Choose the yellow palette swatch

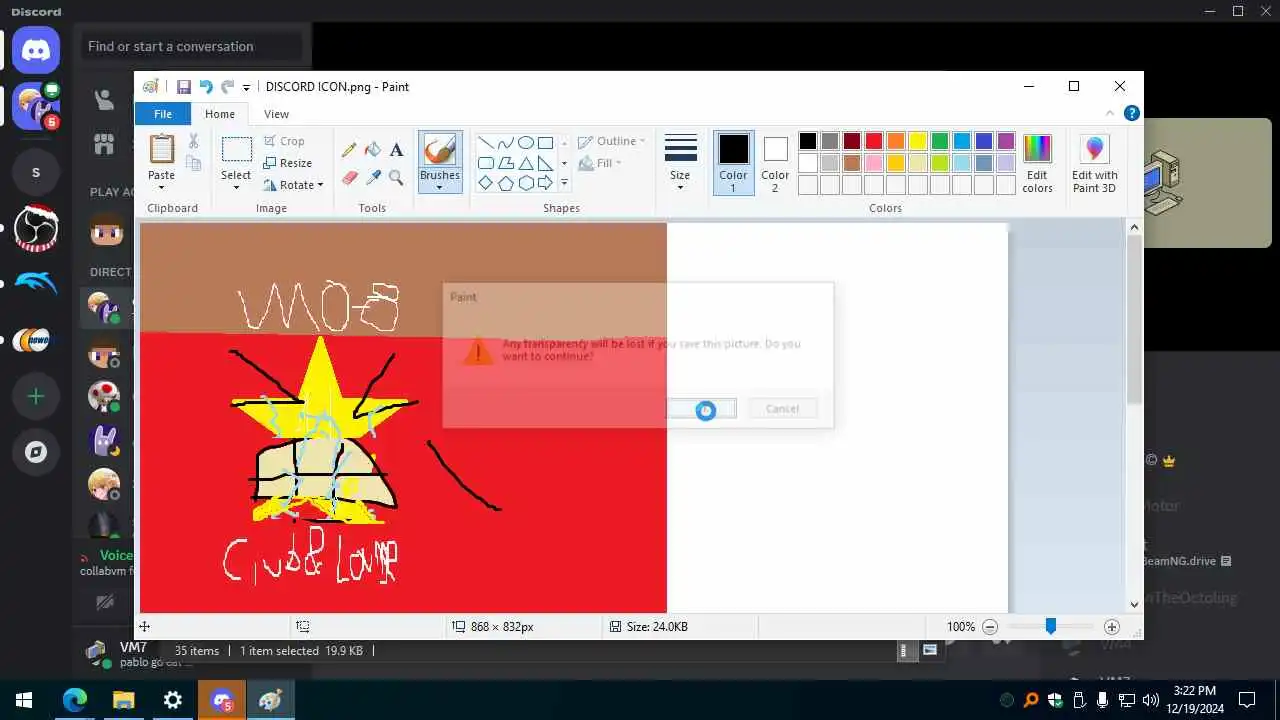coord(918,141)
